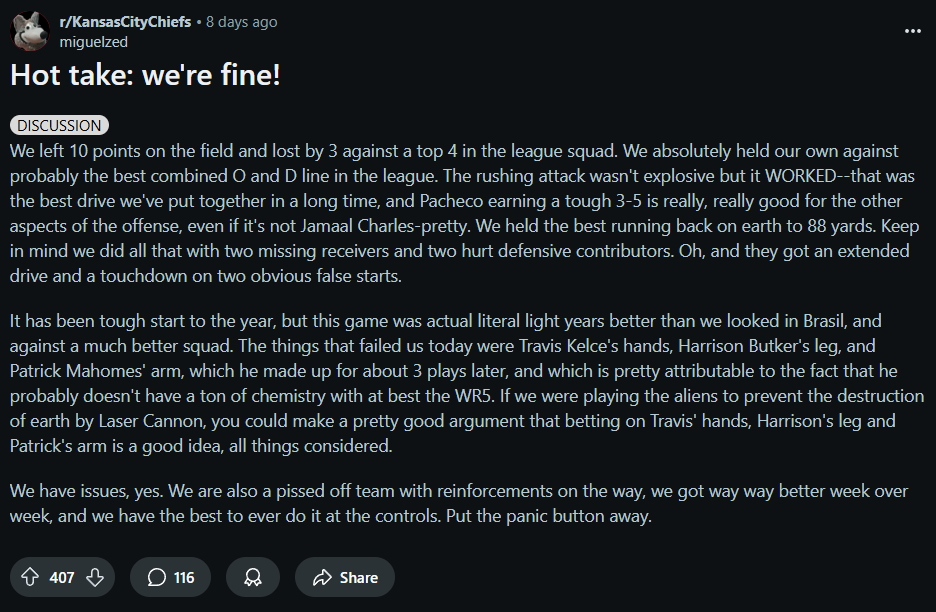
Task: Open the post title 'Hot take: we're fine!'
Action: [145, 75]
